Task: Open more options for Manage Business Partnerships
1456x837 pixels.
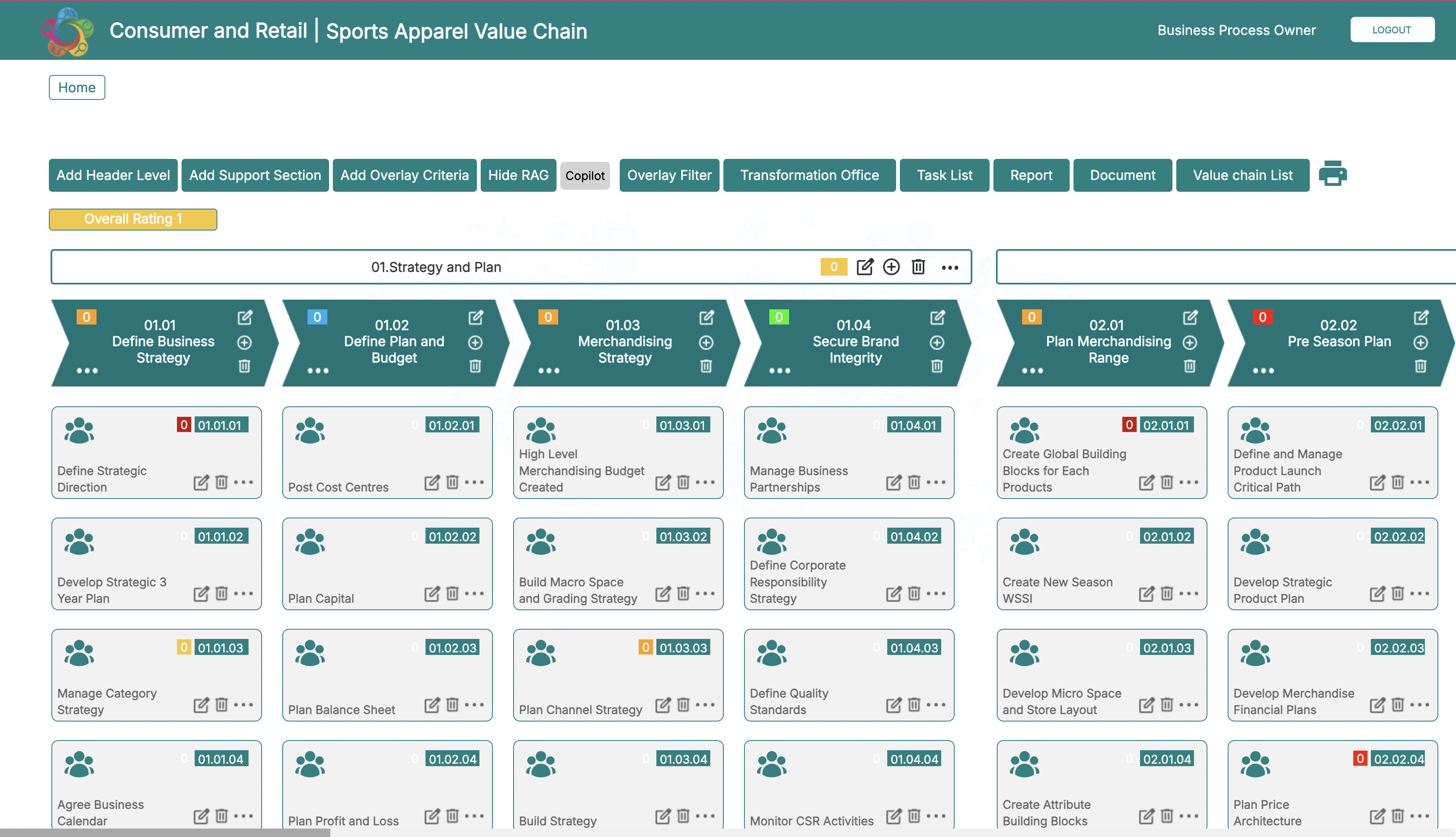Action: coord(936,482)
